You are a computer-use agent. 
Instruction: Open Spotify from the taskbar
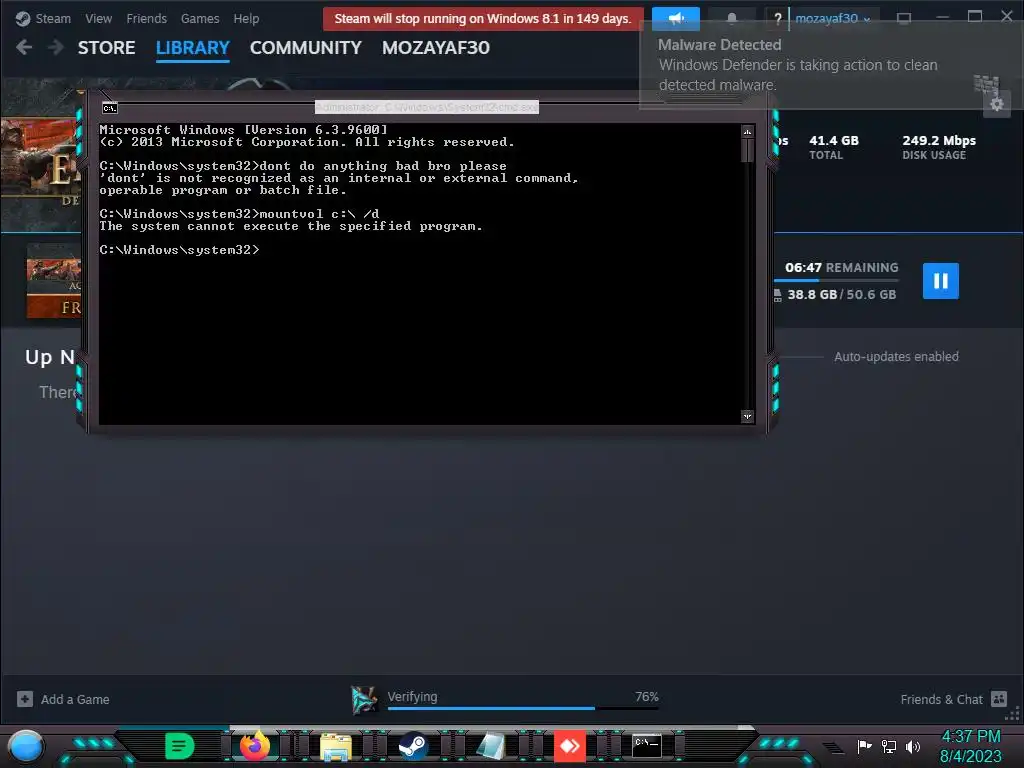[x=180, y=746]
